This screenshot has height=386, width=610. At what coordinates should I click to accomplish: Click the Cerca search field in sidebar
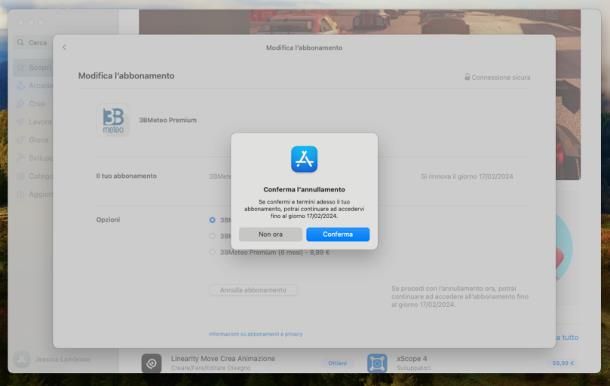[x=38, y=42]
